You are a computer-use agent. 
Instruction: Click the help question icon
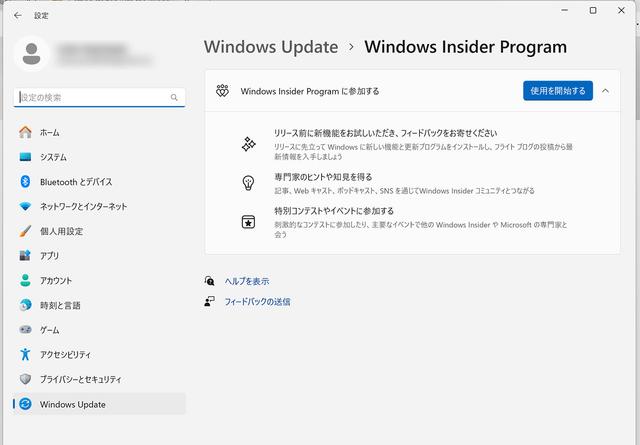point(209,281)
